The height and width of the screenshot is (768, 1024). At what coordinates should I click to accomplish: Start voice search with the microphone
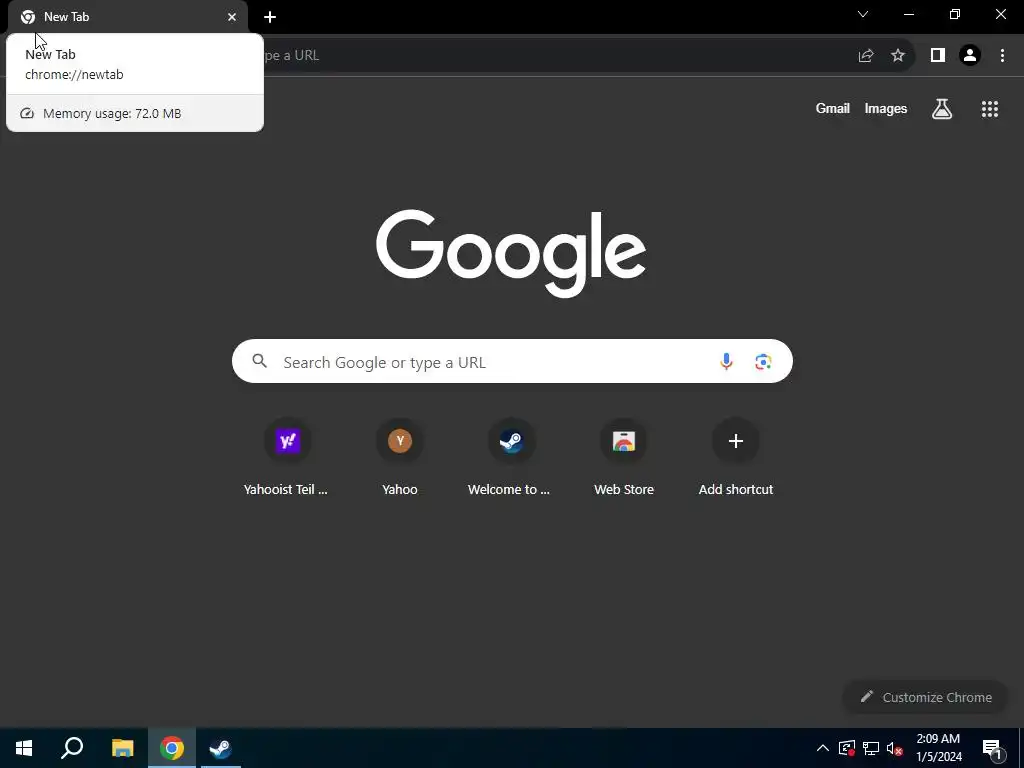726,361
